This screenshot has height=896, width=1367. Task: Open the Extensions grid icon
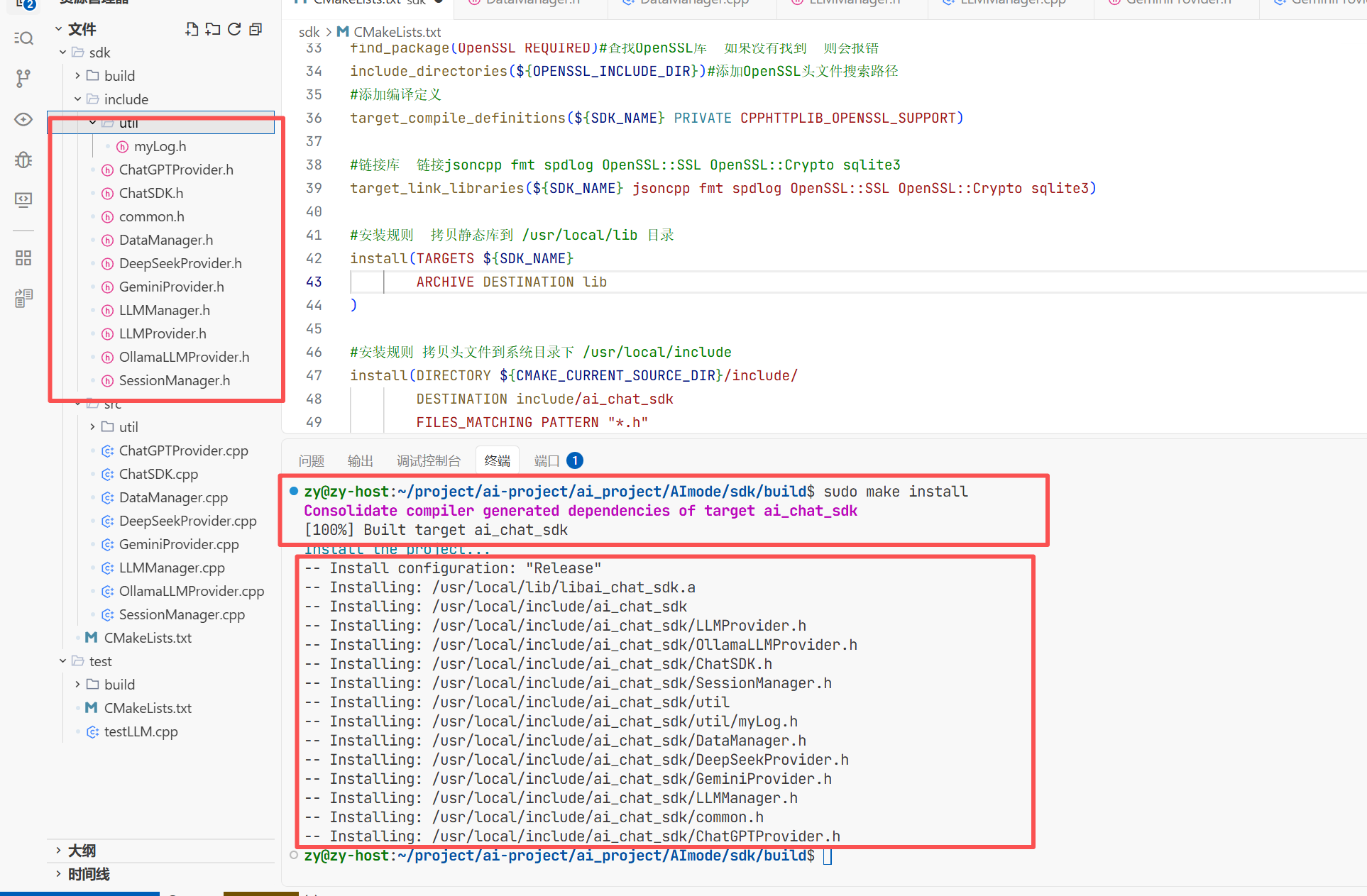click(x=23, y=258)
